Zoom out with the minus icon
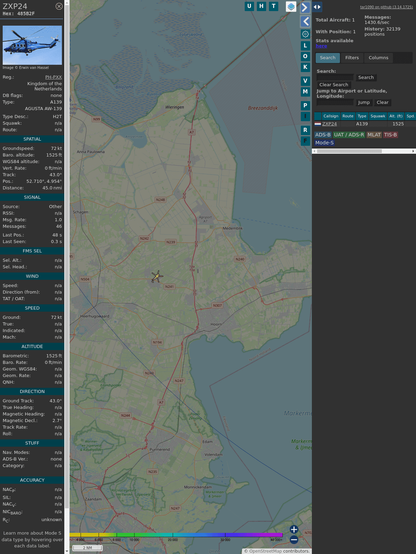416x554 pixels. click(294, 540)
